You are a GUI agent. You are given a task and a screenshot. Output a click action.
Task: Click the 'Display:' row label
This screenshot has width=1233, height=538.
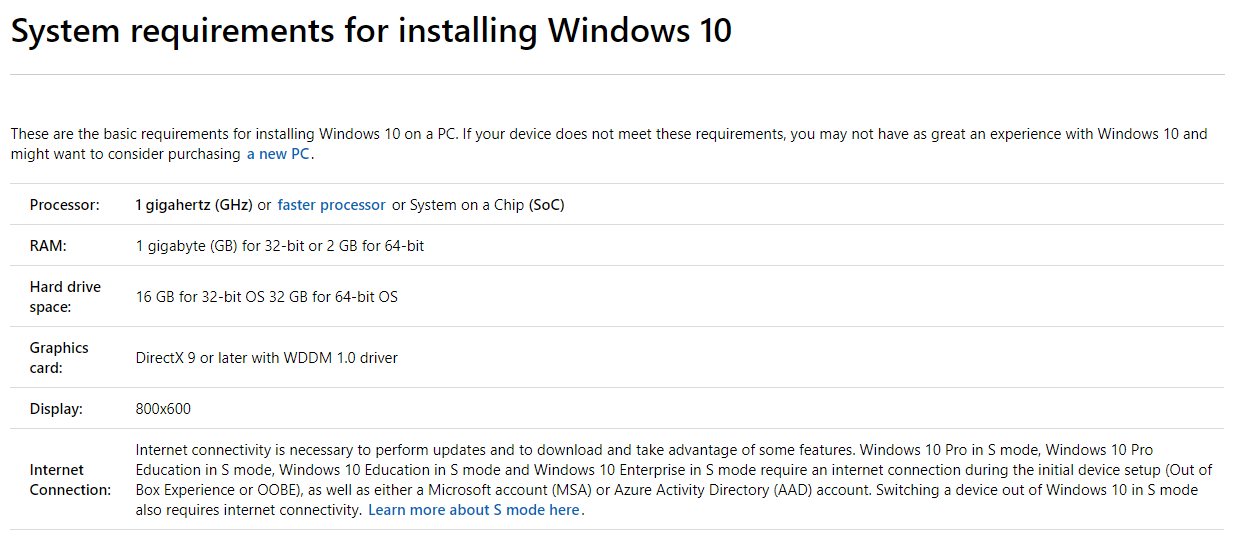click(x=56, y=409)
